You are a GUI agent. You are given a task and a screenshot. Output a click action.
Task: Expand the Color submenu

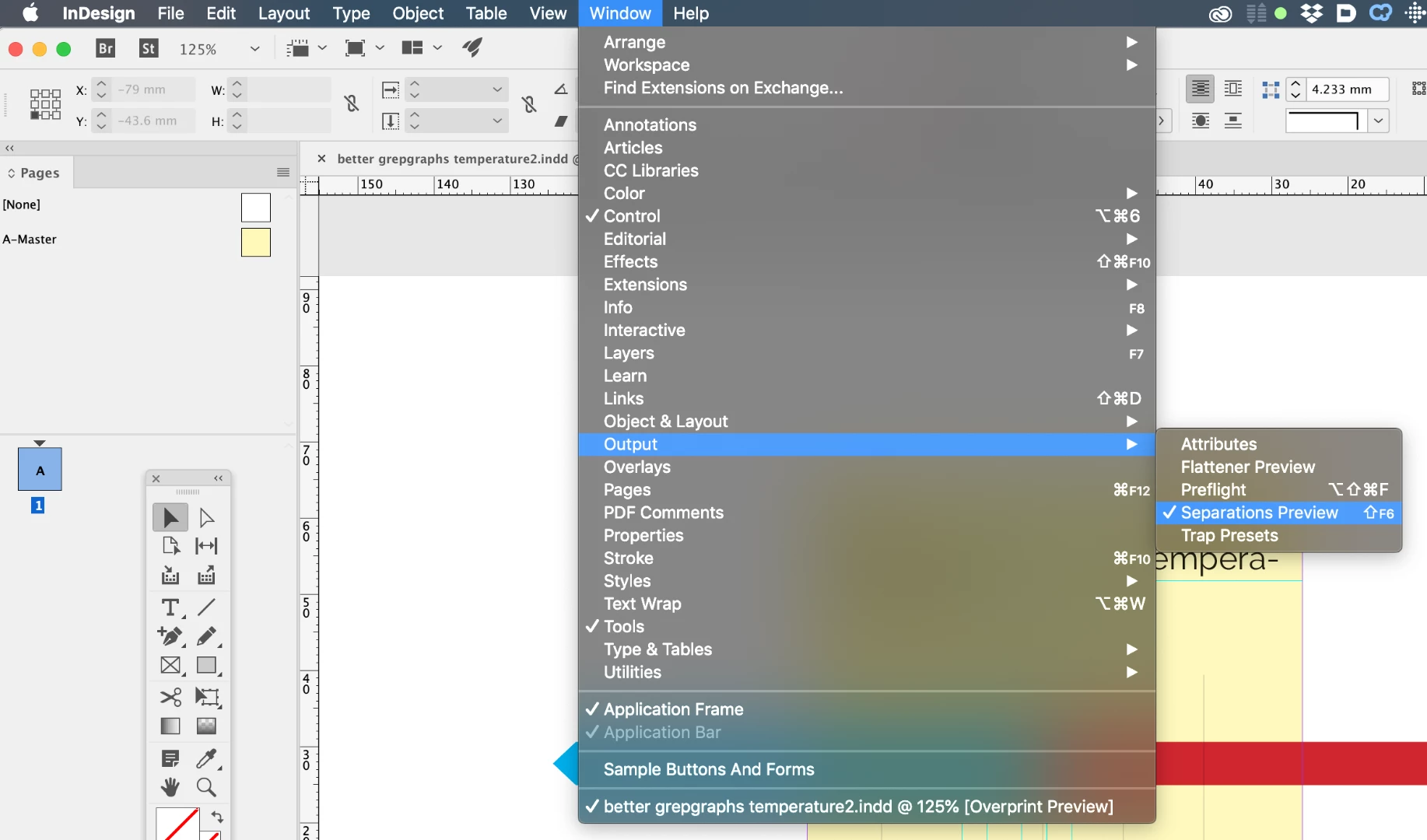point(867,194)
